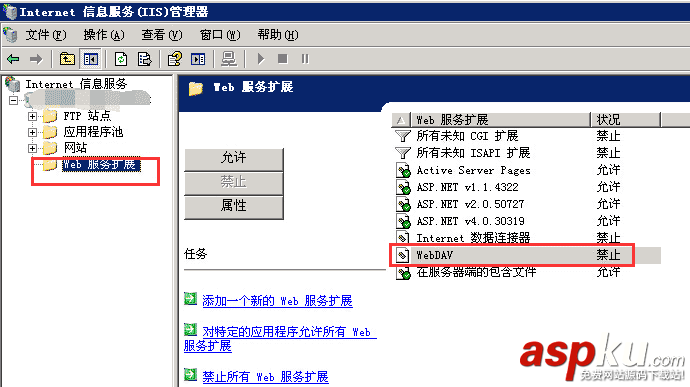The height and width of the screenshot is (387, 690).
Task: Click the Active Server Pages row icon
Action: (403, 170)
